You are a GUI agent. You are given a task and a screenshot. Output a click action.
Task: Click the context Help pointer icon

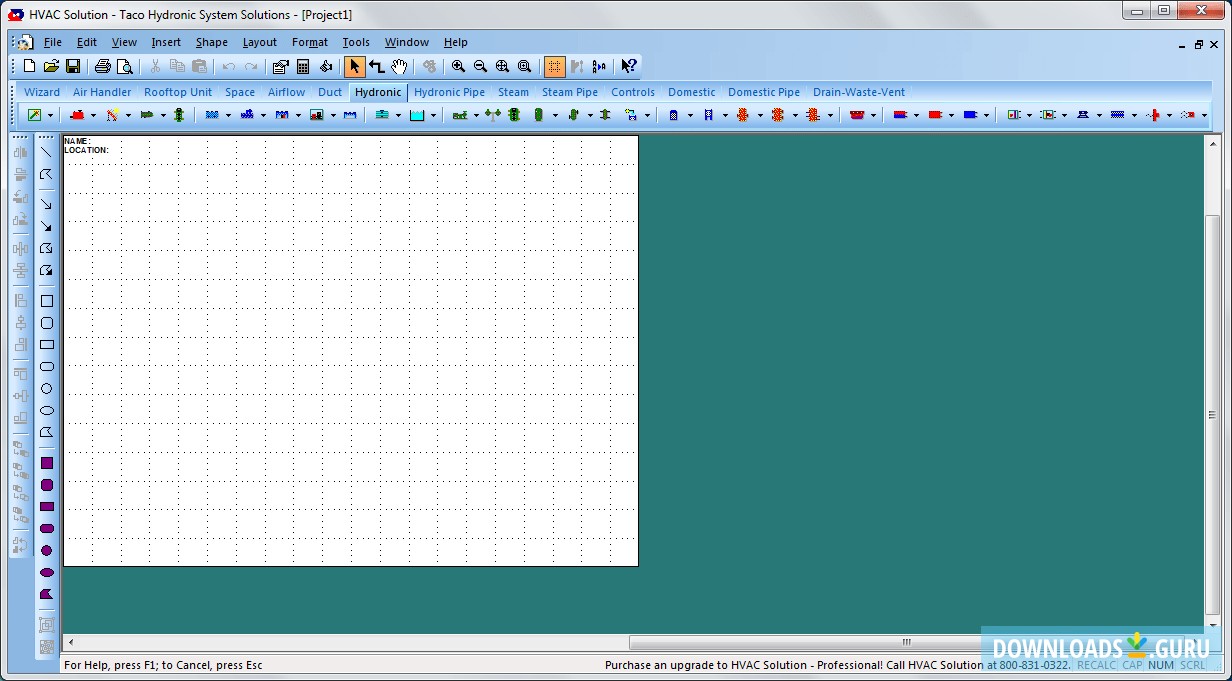(628, 67)
